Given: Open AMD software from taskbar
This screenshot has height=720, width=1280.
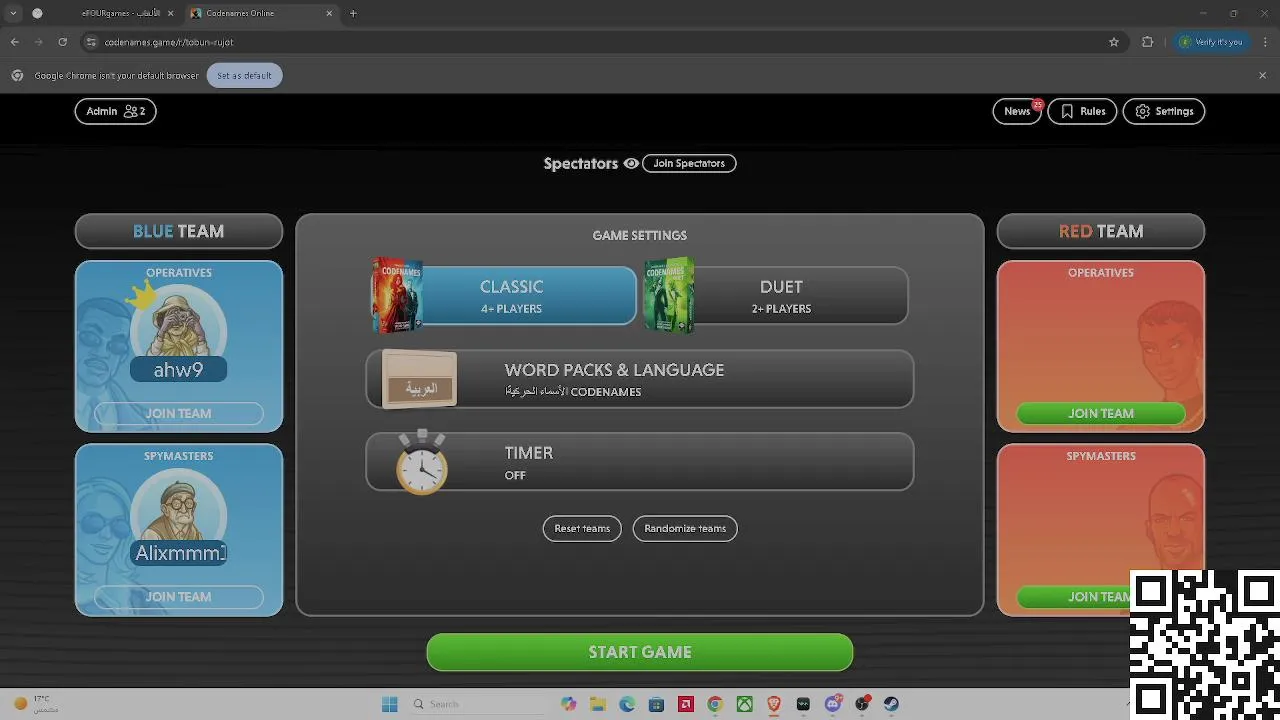Looking at the screenshot, I should pos(685,704).
